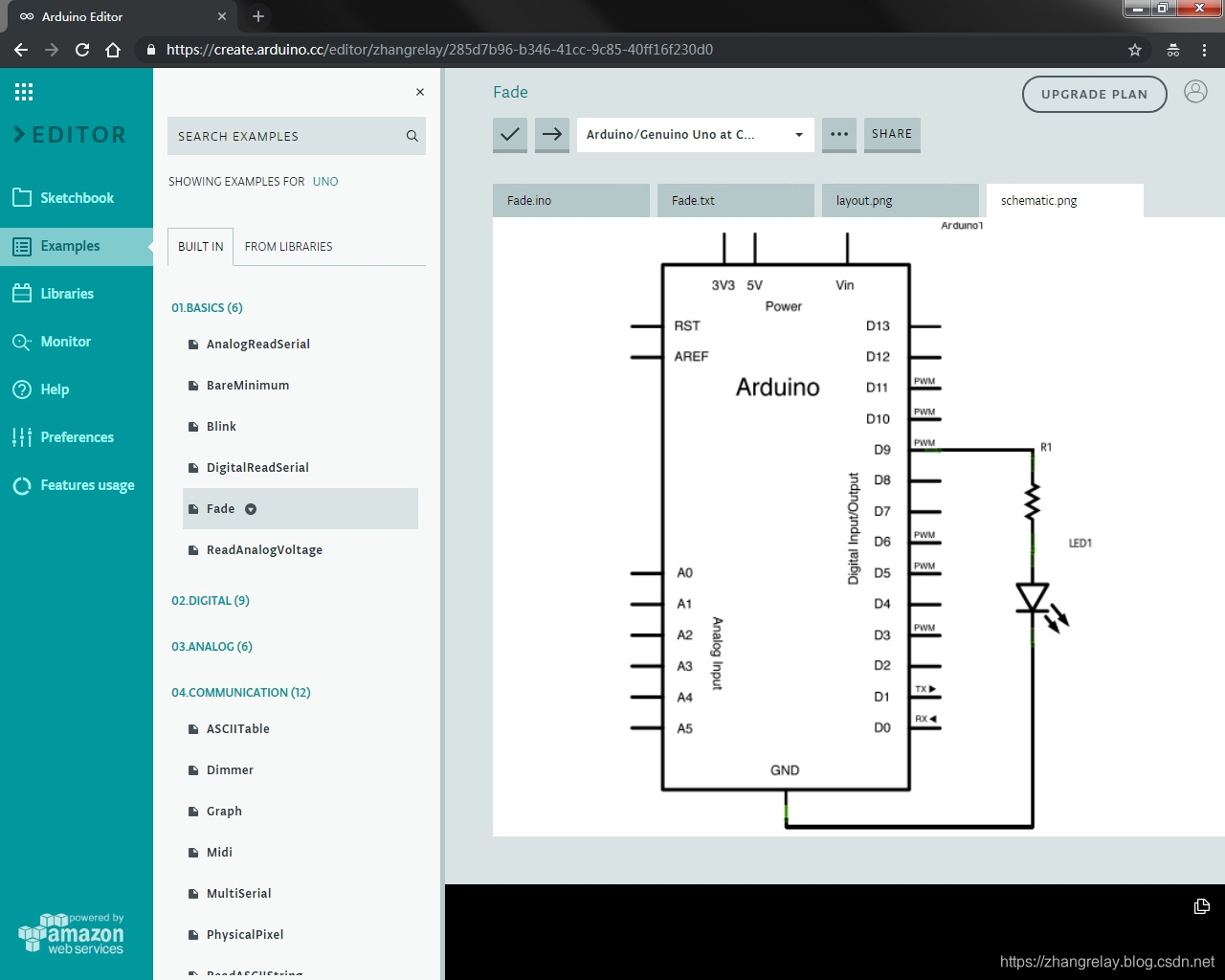Open the three-dots more options menu
Viewport: 1225px width, 980px height.
point(839,134)
